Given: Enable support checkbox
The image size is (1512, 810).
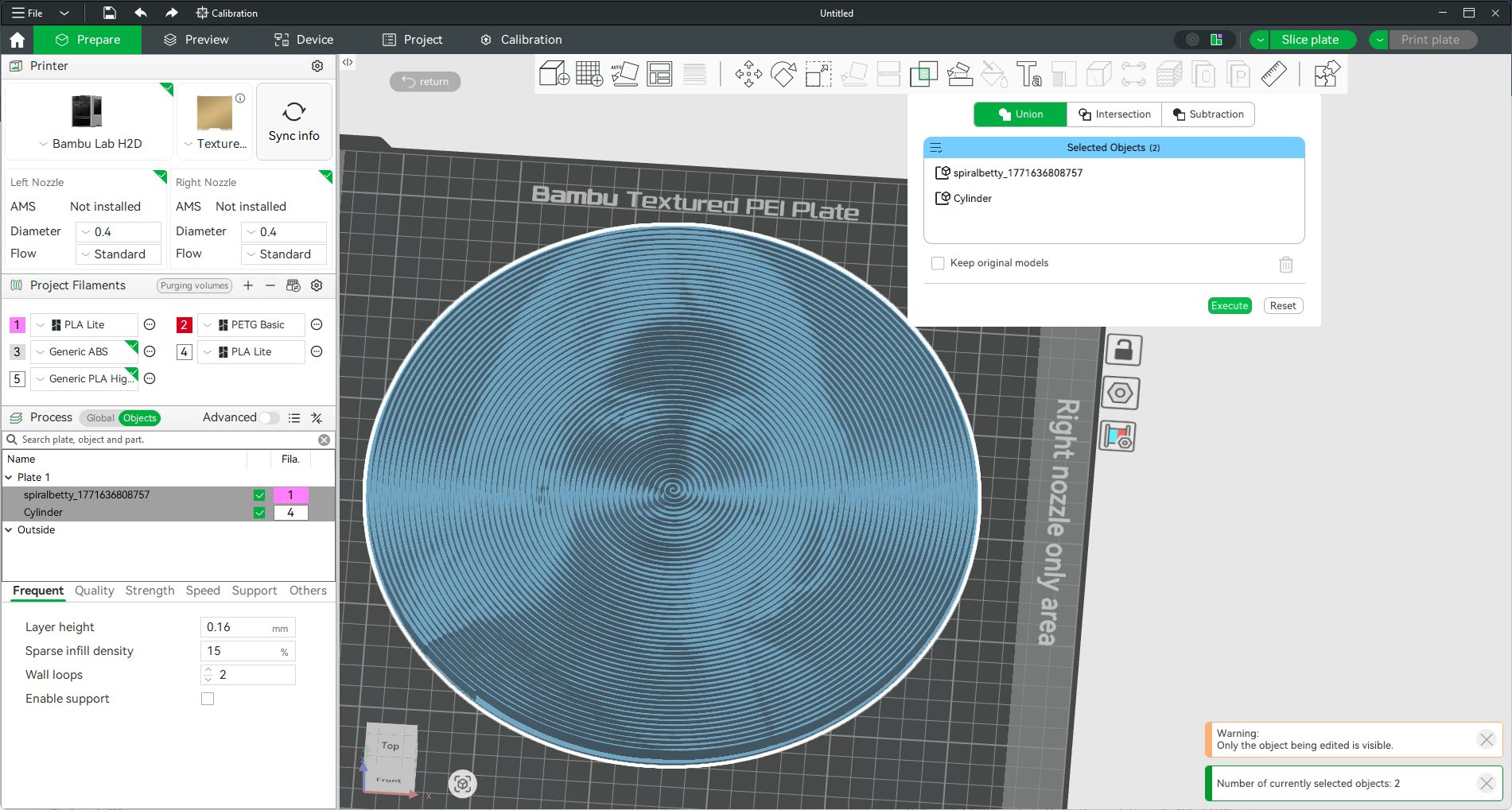Looking at the screenshot, I should 208,699.
